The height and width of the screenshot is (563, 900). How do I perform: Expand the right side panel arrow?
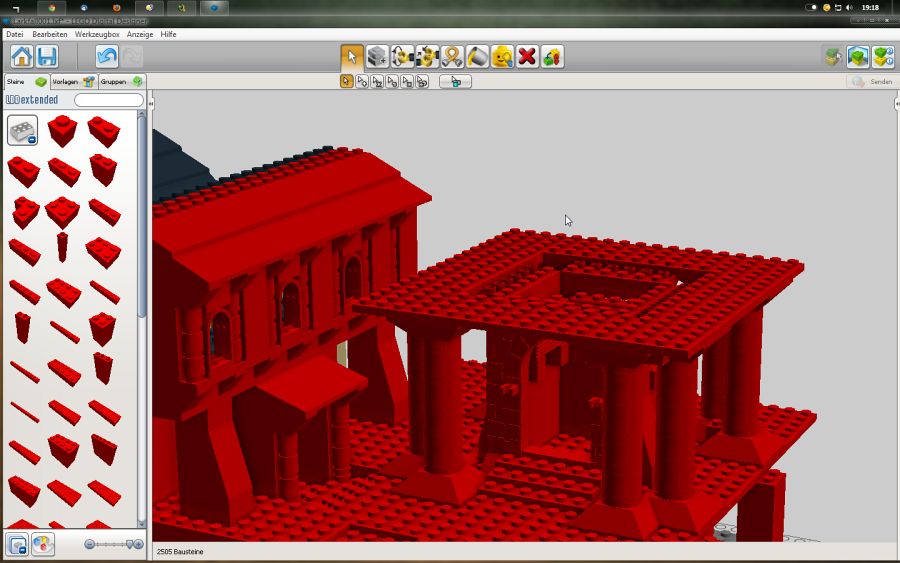[x=896, y=103]
